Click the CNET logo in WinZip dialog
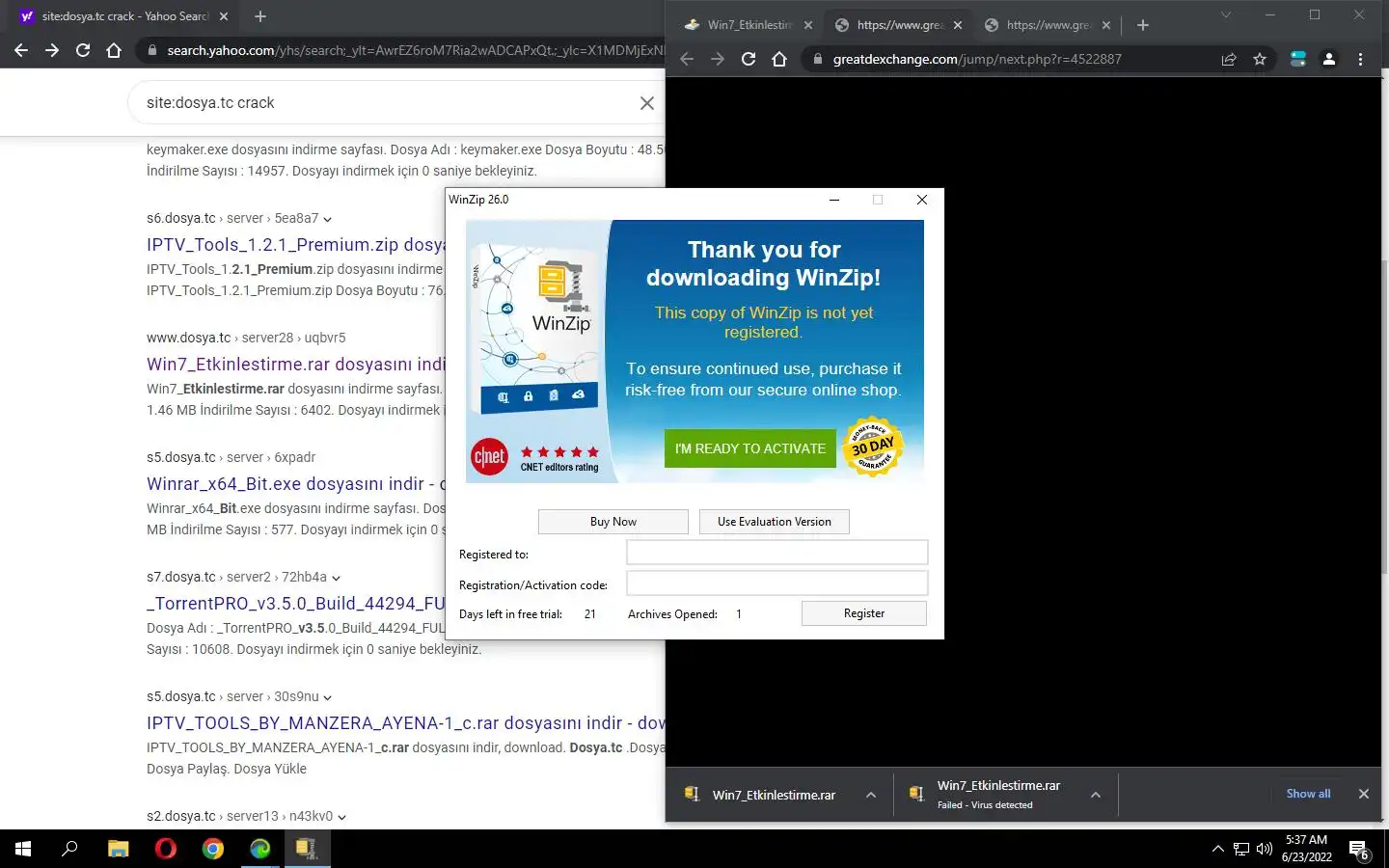Viewport: 1389px width, 868px height. pyautogui.click(x=489, y=456)
